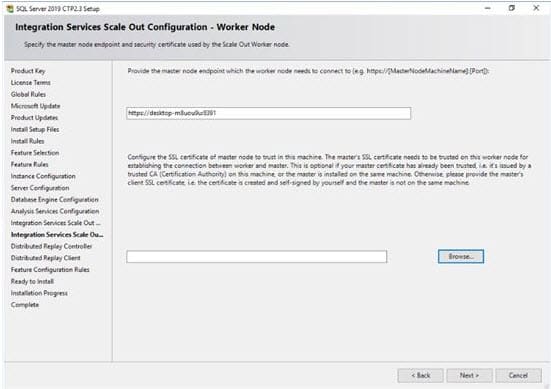Select the License Terms step
This screenshot has width=551, height=389.
31,83
